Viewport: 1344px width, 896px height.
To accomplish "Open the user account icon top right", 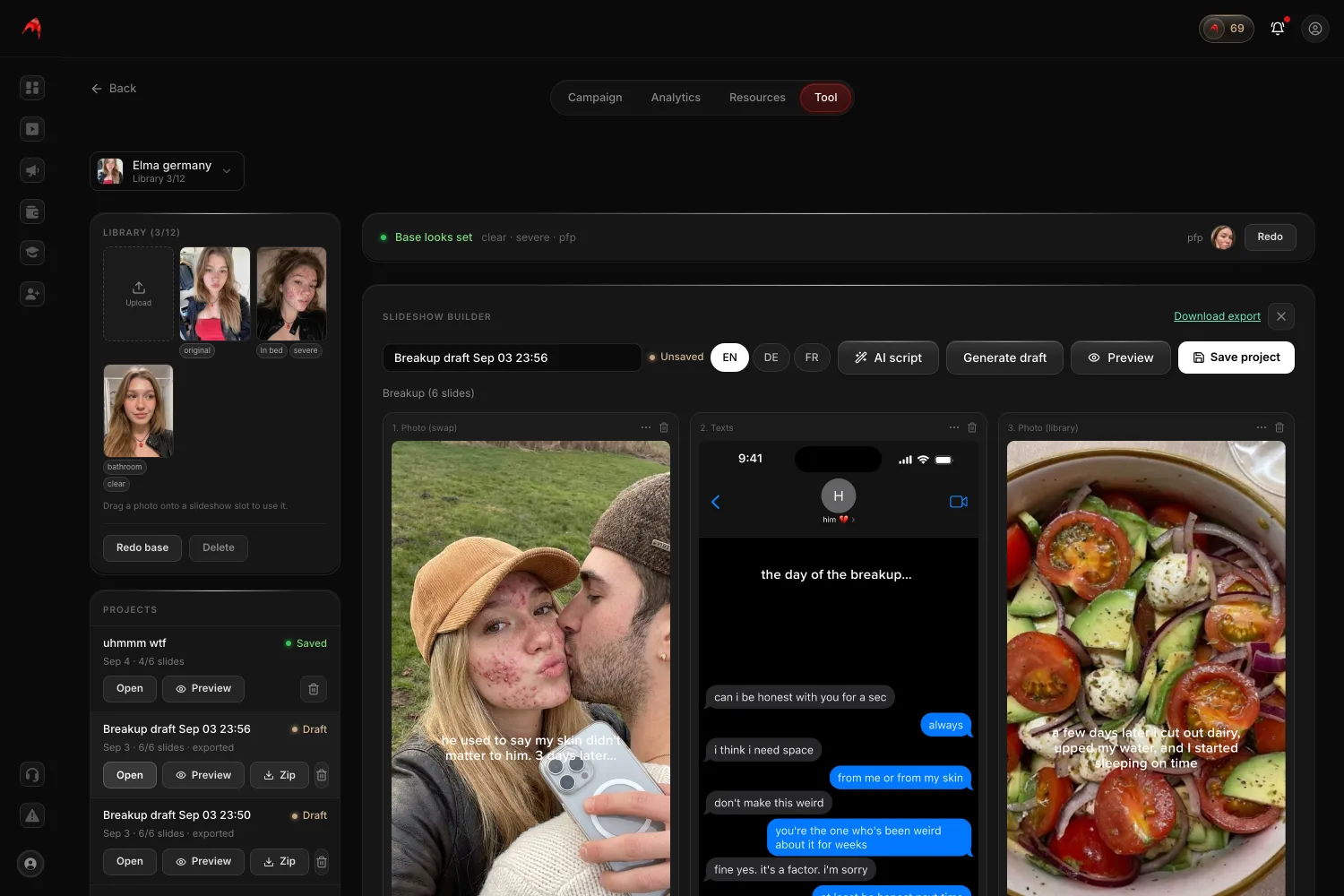I will tap(1315, 29).
